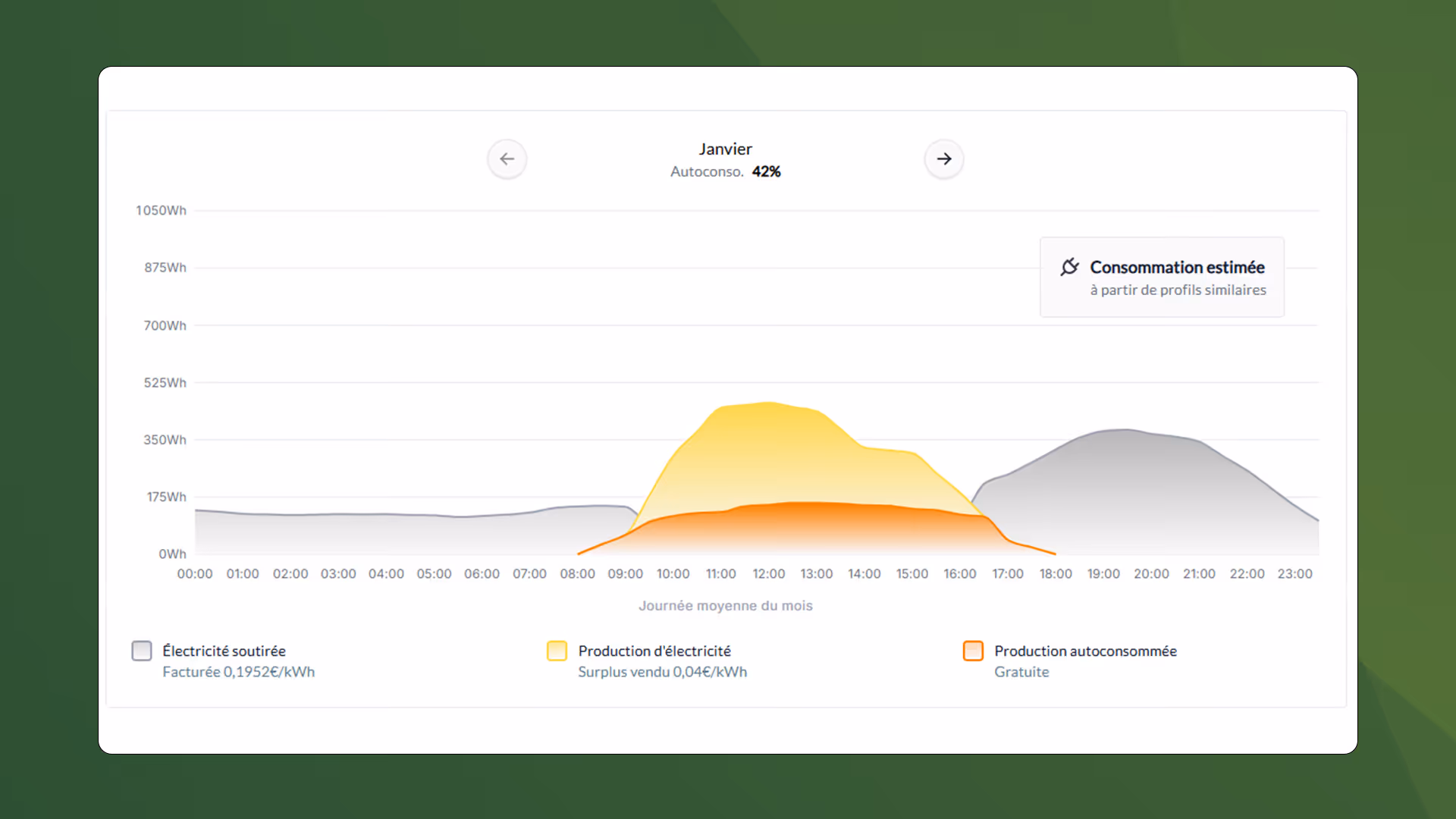Click the 12:00 label on time axis
Viewport: 1456px width, 819px height.
[x=768, y=574]
